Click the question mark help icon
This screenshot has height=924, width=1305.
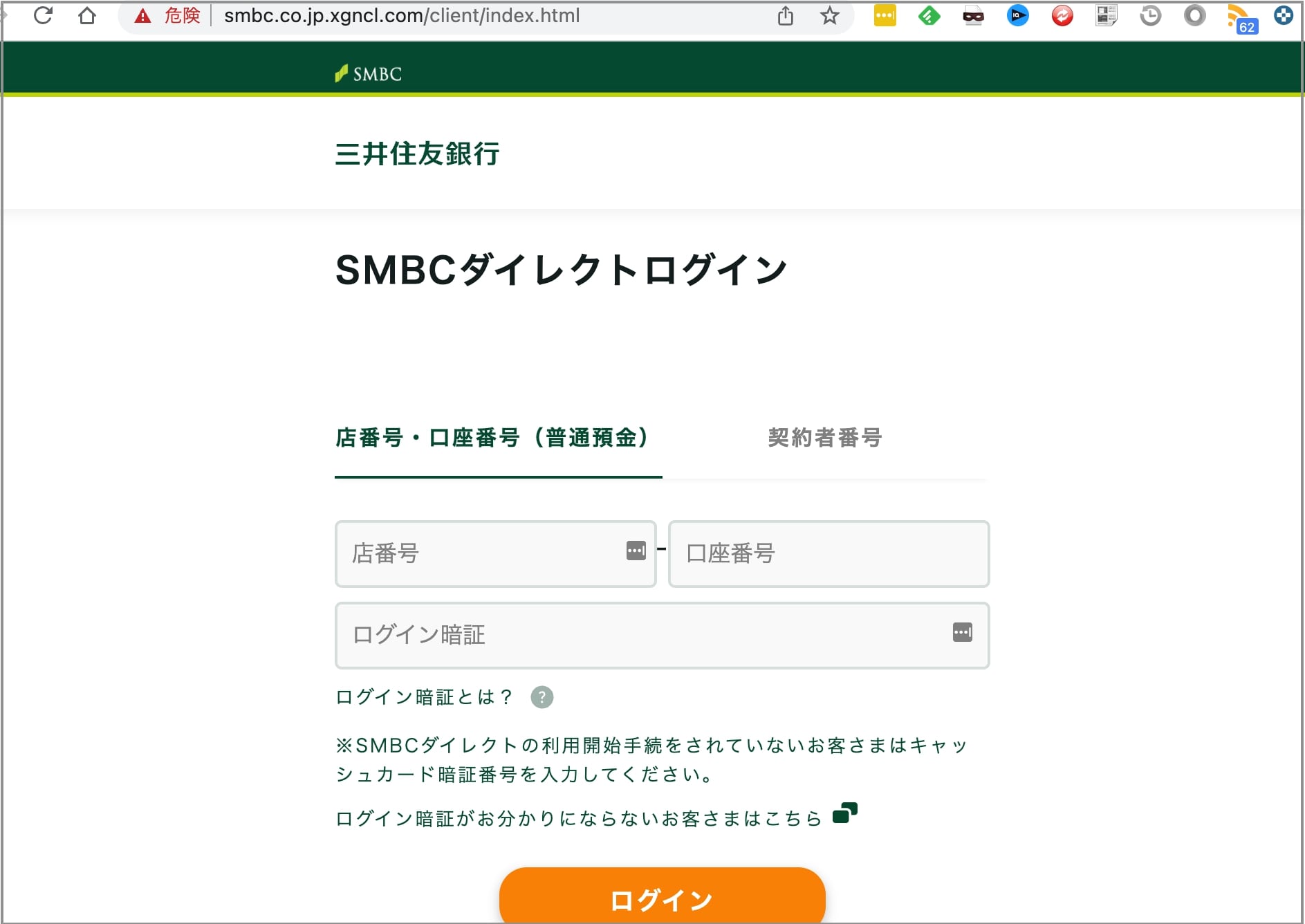(542, 697)
